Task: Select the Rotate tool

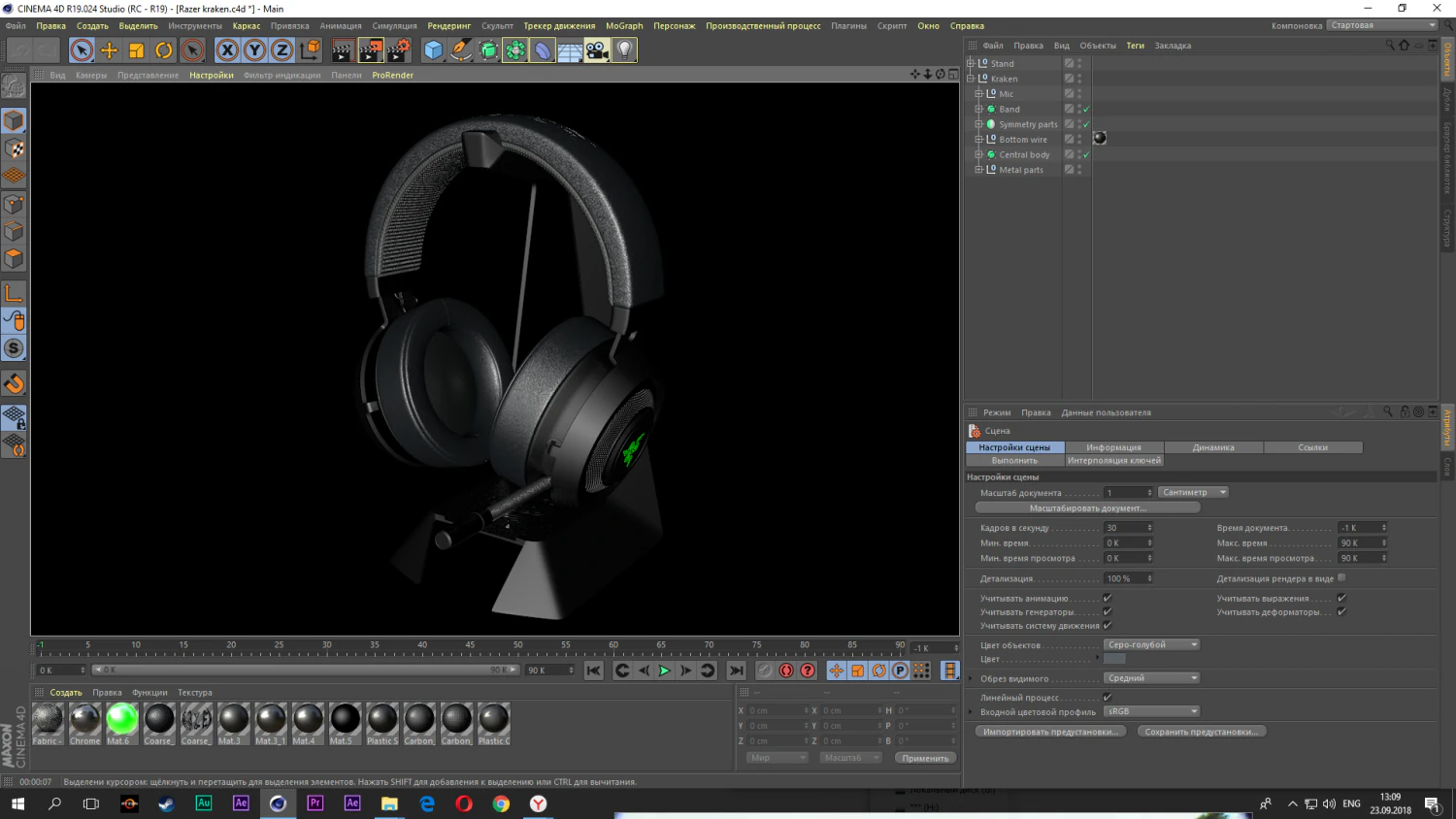Action: 163,49
